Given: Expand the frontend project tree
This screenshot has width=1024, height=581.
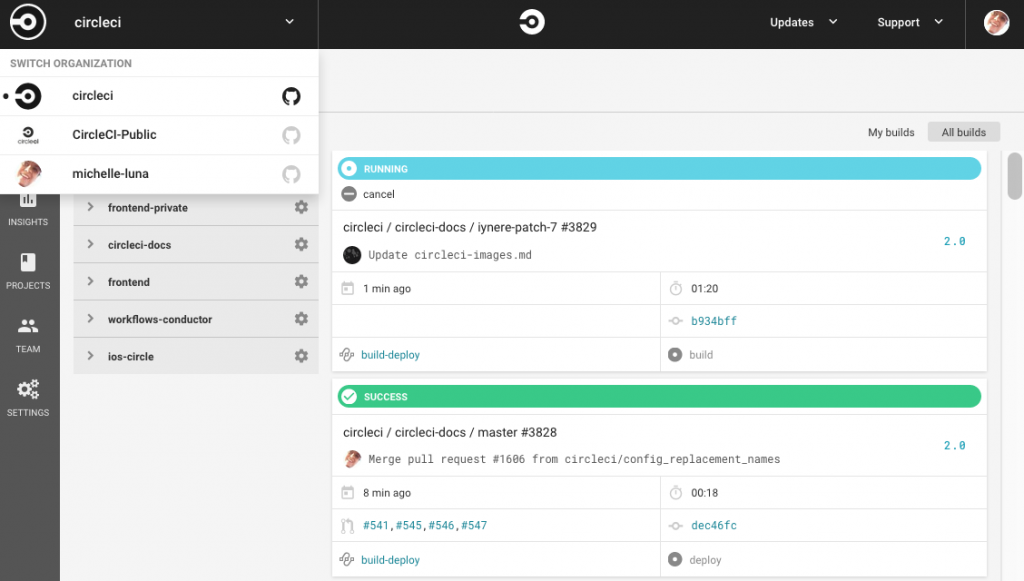Looking at the screenshot, I should click(91, 281).
